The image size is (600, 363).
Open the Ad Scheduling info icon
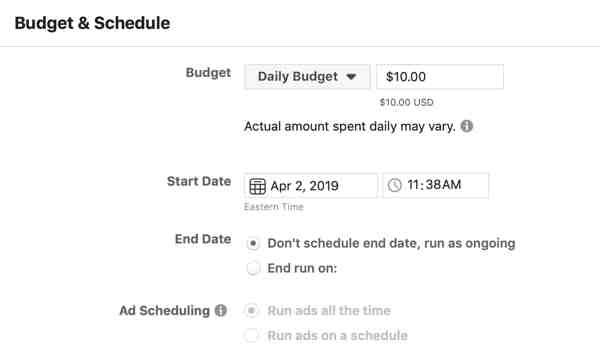pyautogui.click(x=221, y=310)
